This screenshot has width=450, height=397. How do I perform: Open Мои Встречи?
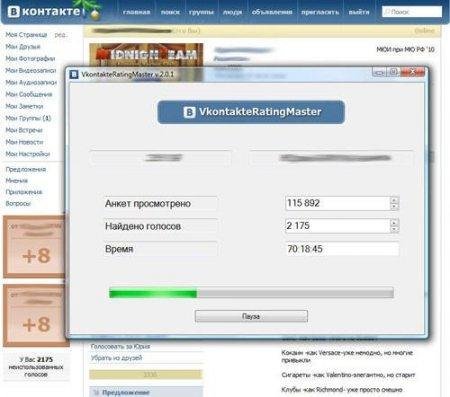pos(24,130)
